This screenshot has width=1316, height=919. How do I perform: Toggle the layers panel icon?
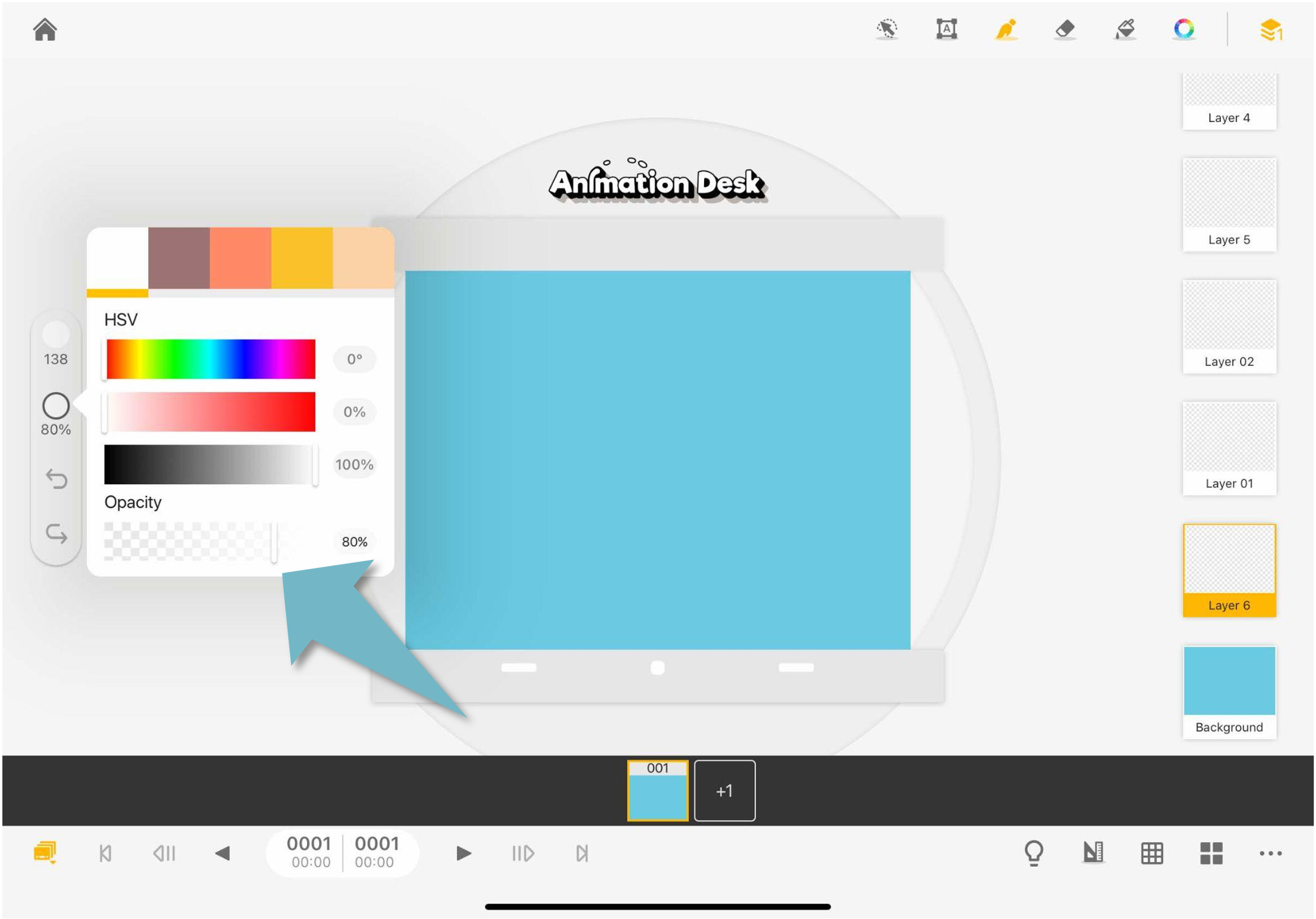(x=1271, y=30)
